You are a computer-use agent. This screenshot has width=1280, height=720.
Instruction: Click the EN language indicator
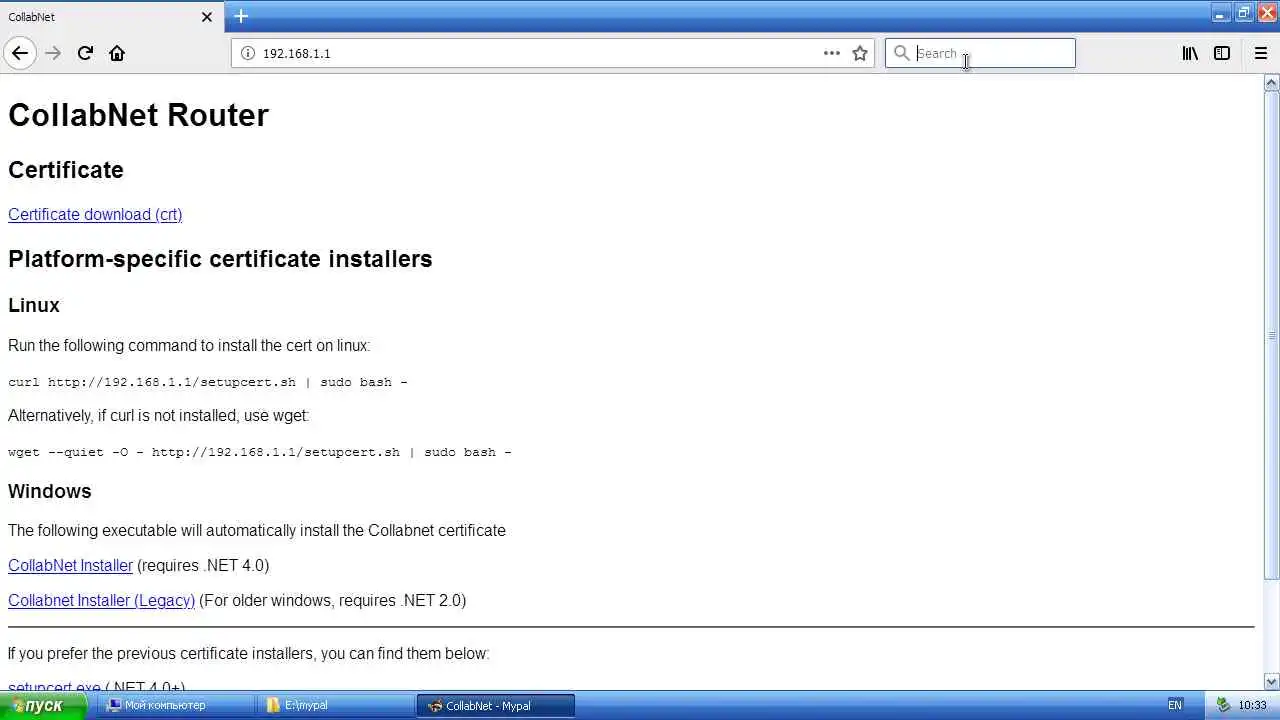pyautogui.click(x=1175, y=705)
